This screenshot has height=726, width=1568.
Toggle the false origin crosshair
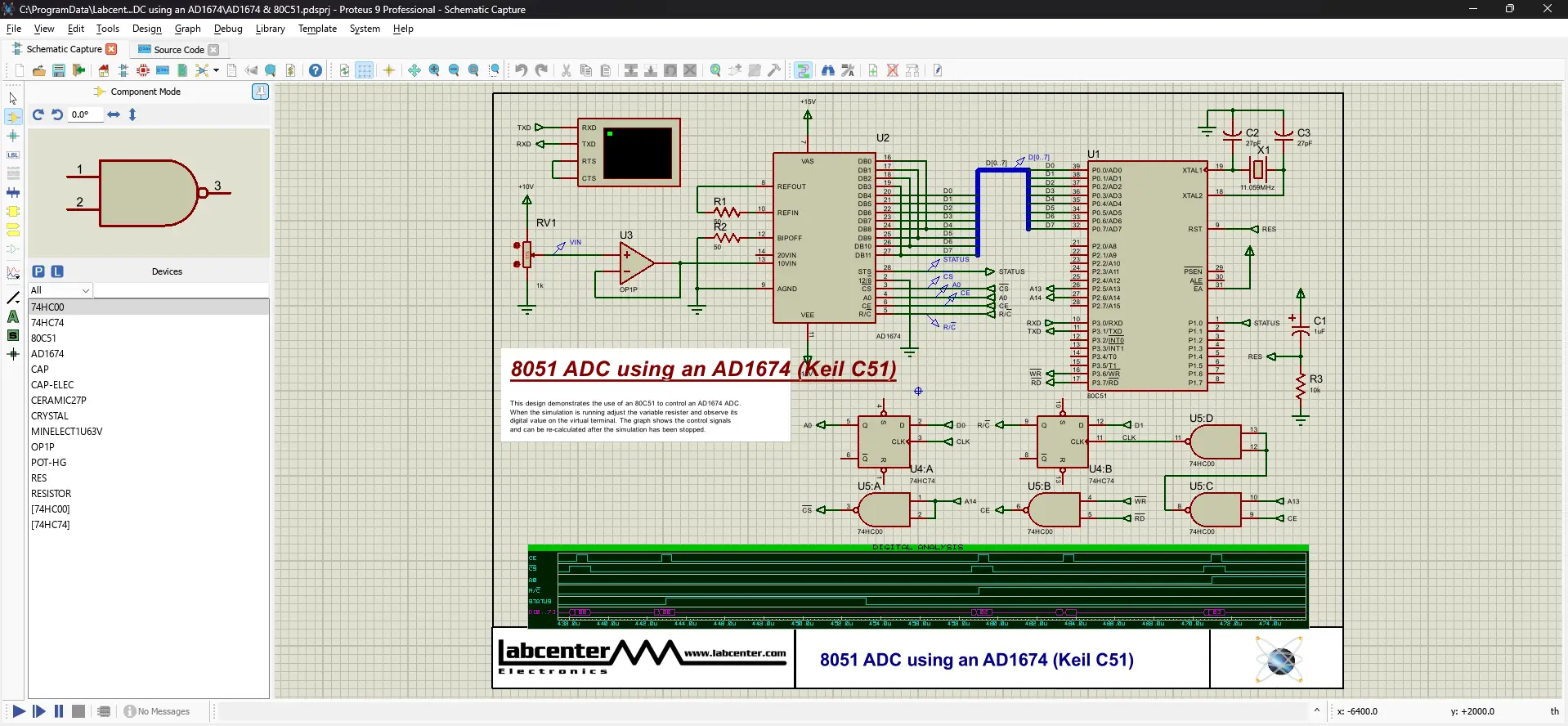click(389, 70)
